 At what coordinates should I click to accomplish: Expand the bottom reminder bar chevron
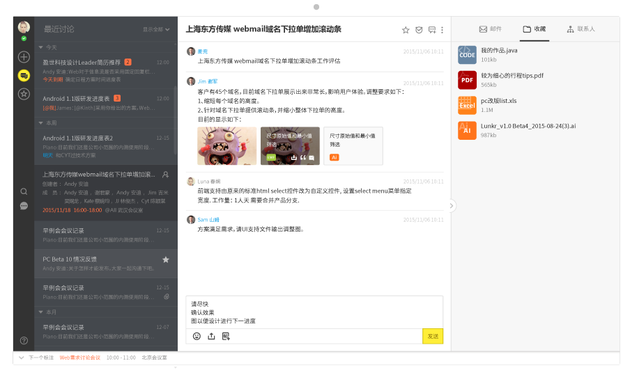click(21, 357)
